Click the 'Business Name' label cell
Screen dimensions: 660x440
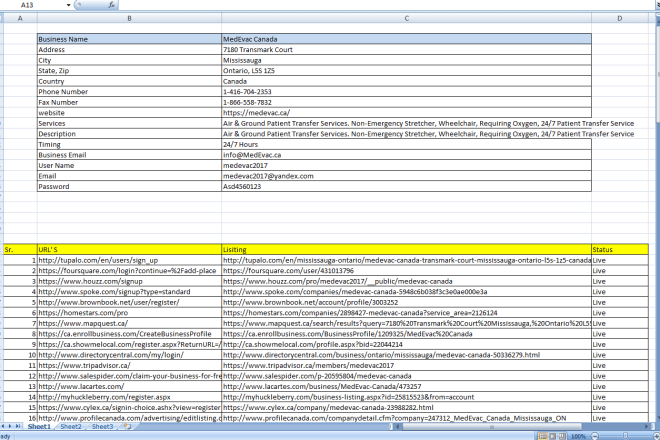[x=129, y=39]
